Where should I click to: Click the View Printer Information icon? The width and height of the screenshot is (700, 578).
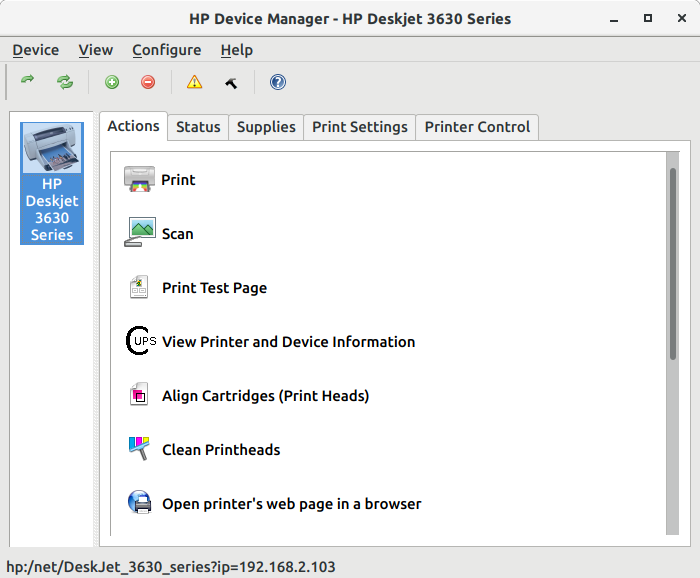(x=141, y=341)
